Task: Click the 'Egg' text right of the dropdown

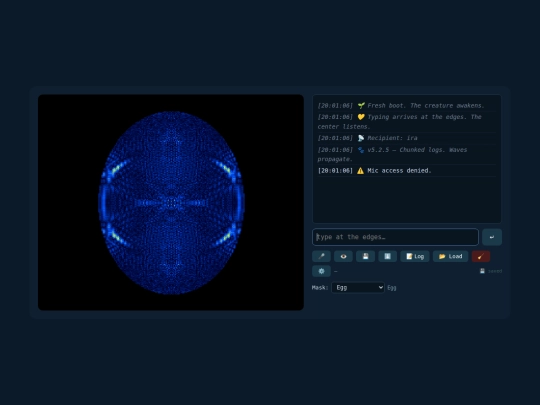Action: click(x=392, y=288)
